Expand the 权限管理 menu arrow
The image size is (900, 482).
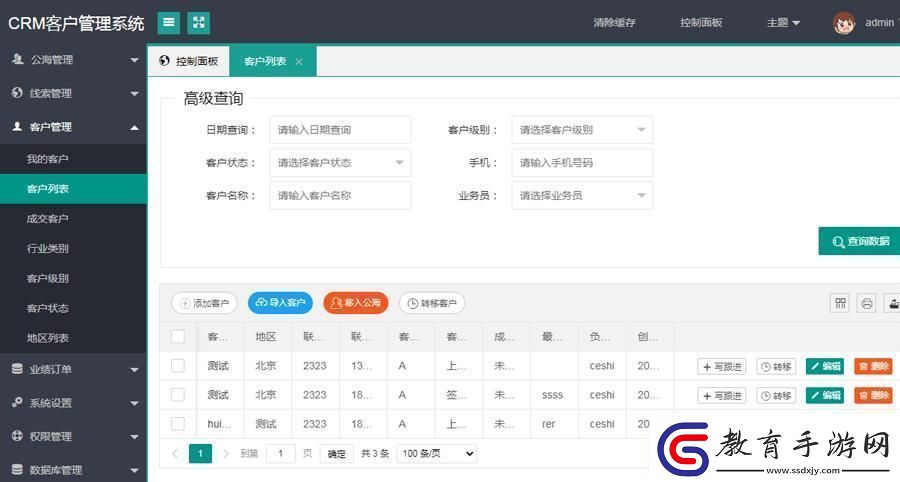pos(134,437)
